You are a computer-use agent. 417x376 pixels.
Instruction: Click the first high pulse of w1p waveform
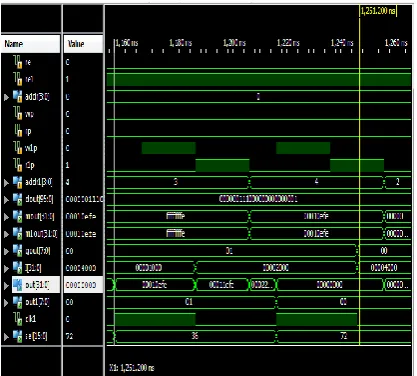(169, 148)
